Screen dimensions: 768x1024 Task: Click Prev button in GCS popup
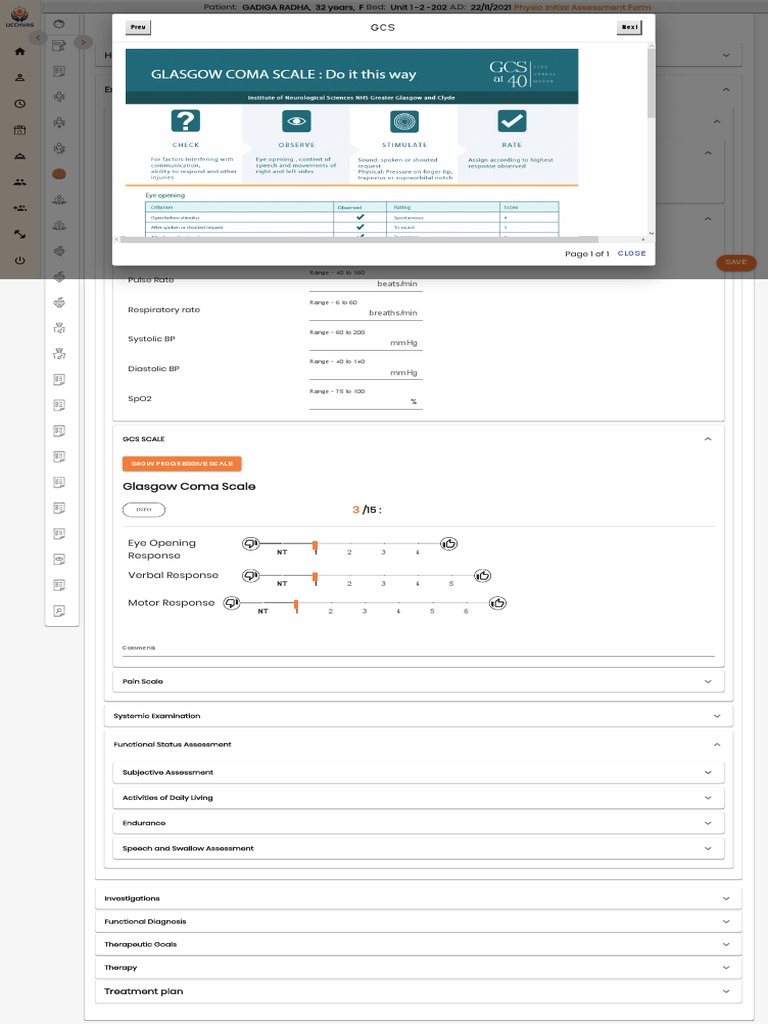click(138, 28)
